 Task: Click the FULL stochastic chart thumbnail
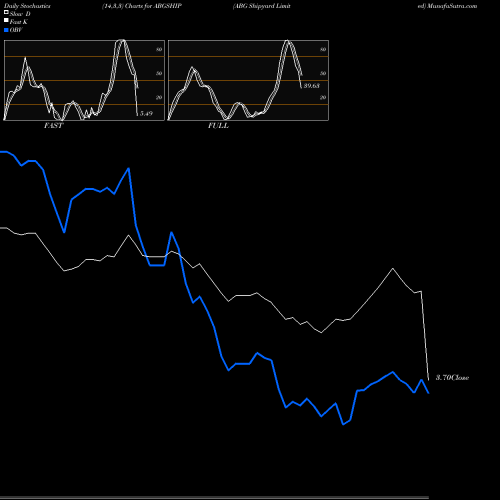(x=248, y=80)
